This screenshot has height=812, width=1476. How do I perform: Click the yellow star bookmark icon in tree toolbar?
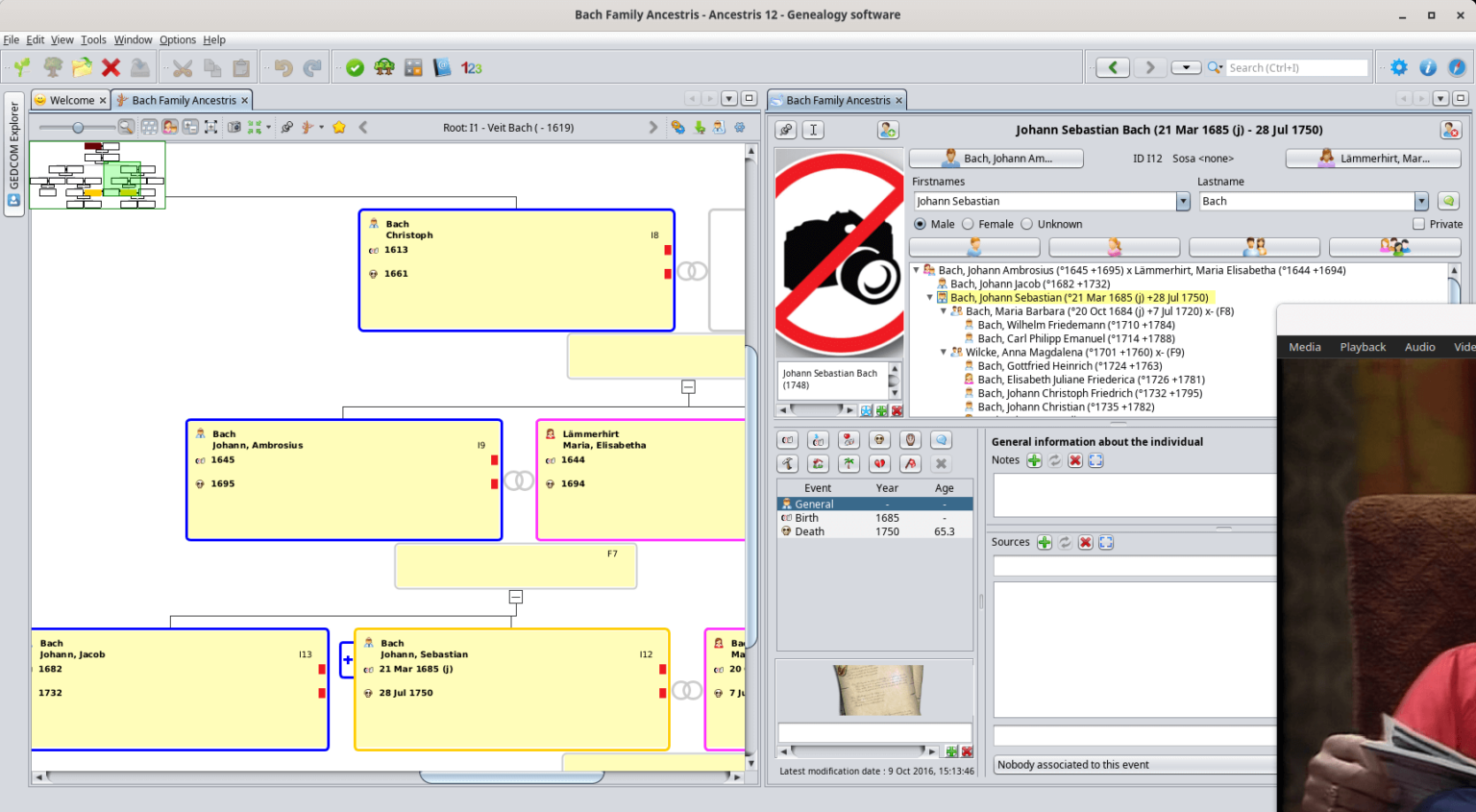339,127
